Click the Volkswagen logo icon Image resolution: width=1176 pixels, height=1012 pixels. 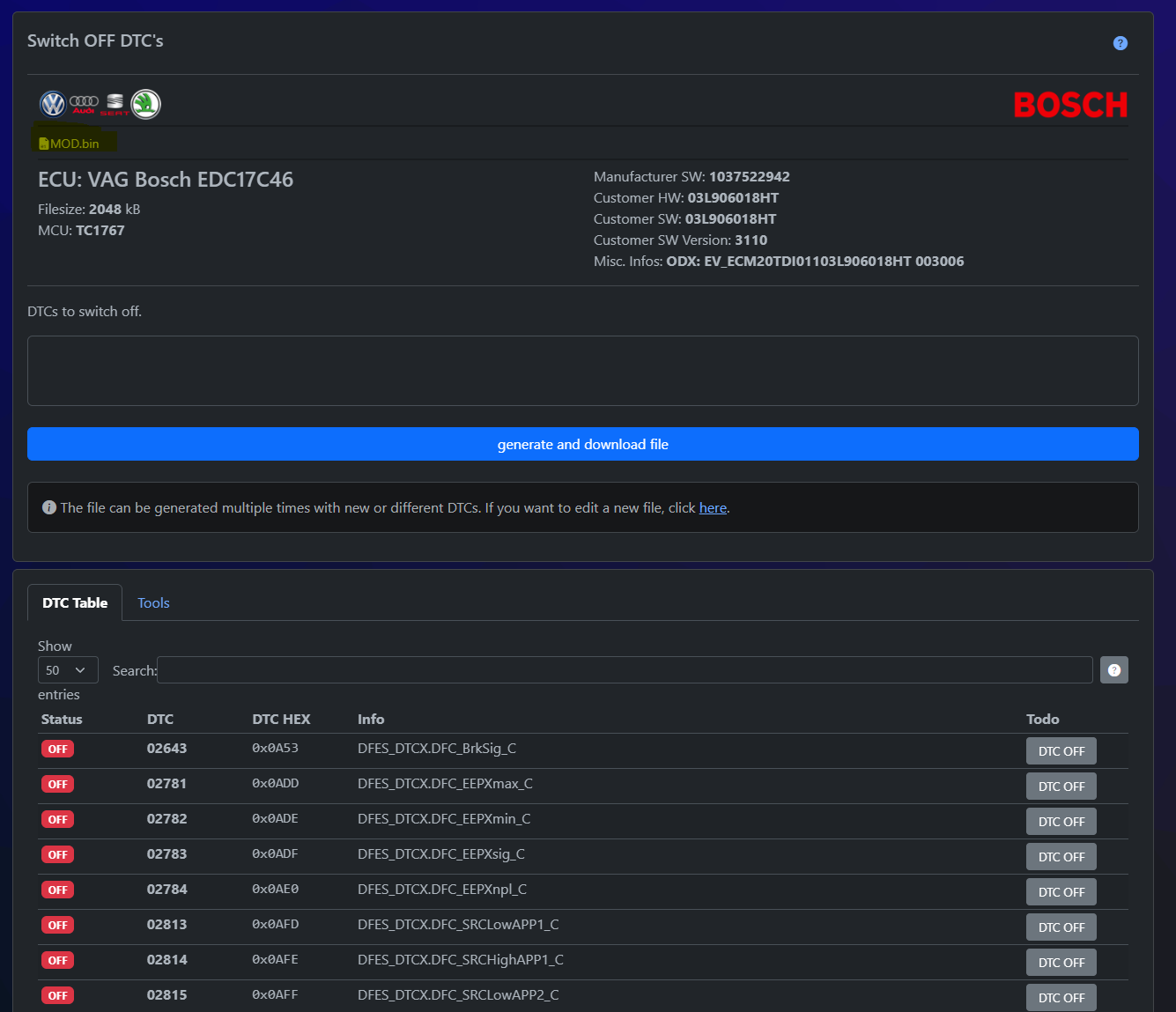coord(53,104)
